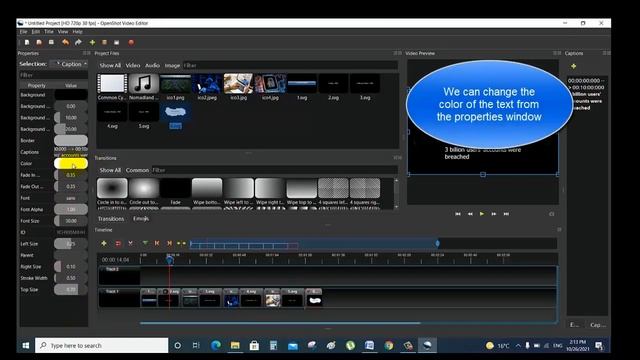Select the Fade transition thumbnail
Viewport: 640px width, 360px height.
[x=175, y=188]
